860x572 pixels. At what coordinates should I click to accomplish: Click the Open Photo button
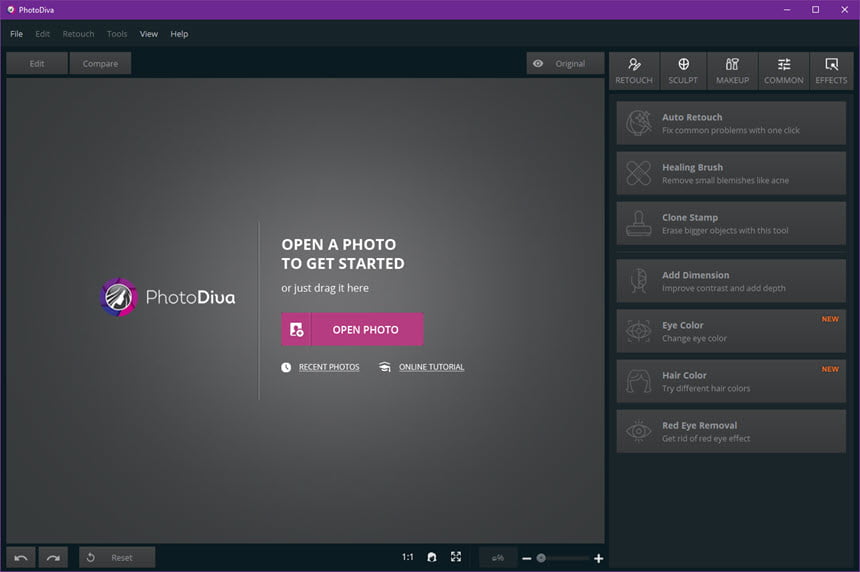[x=353, y=330]
